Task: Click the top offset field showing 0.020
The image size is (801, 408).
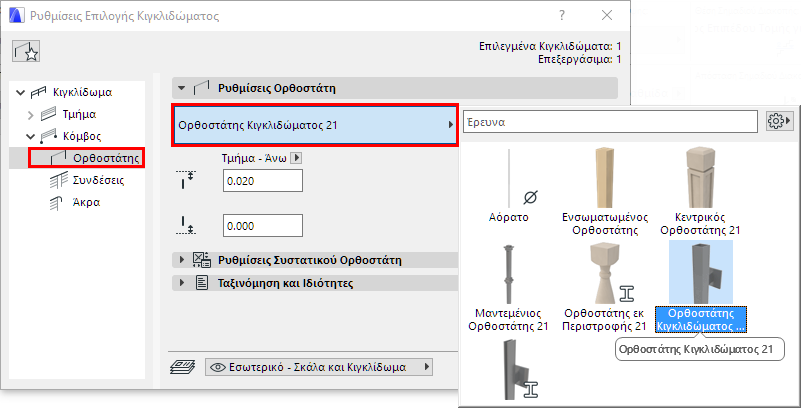Action: [262, 181]
